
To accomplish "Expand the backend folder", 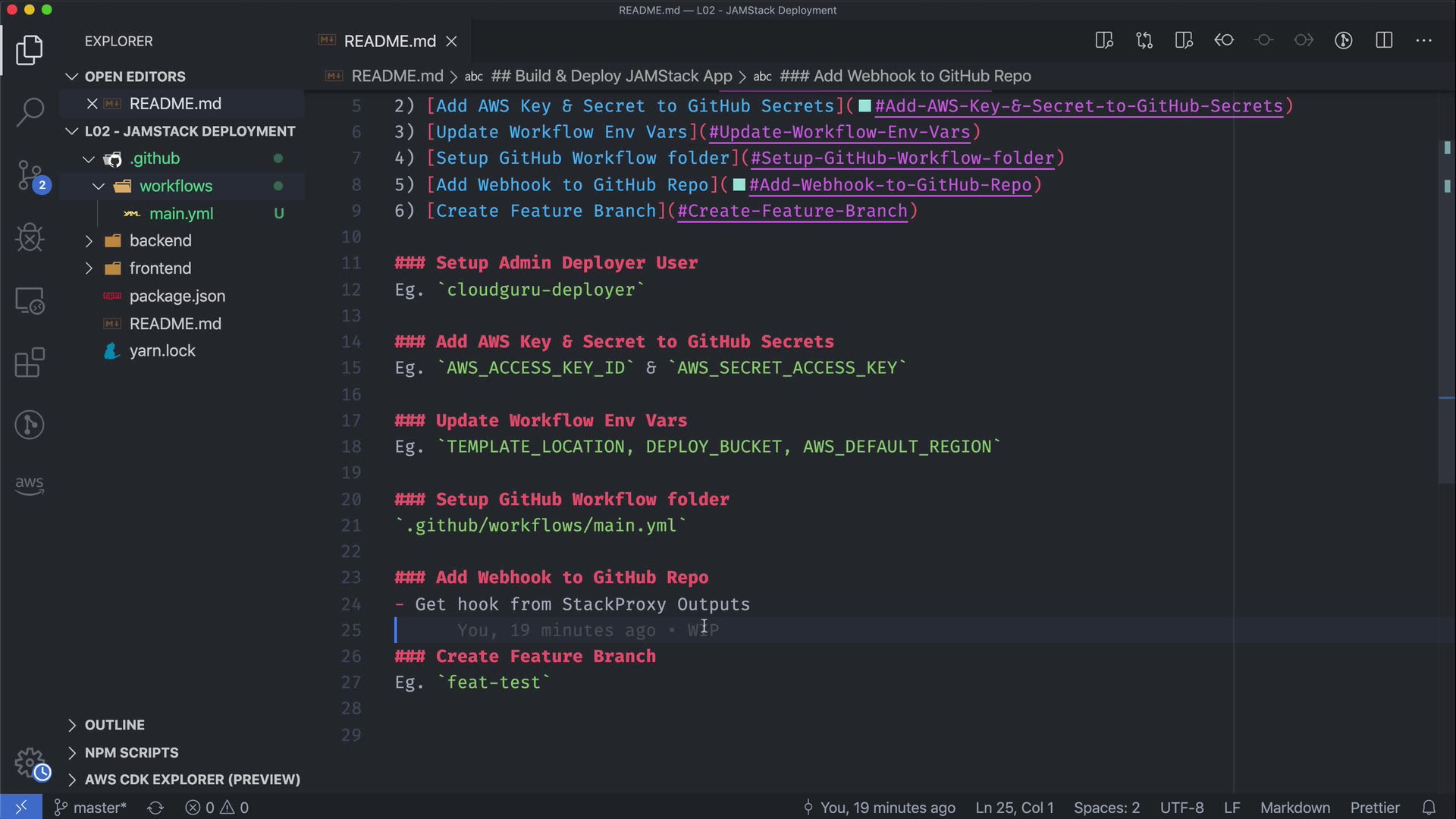I will [160, 240].
